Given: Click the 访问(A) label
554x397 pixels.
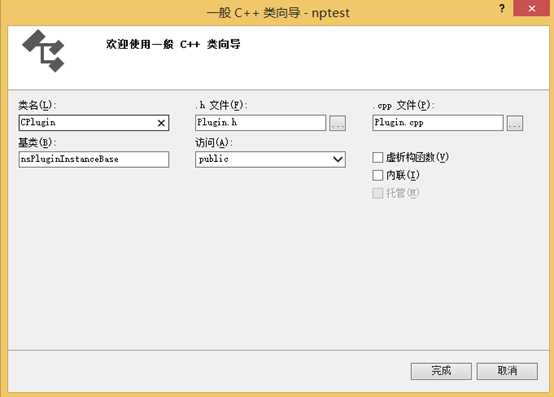Looking at the screenshot, I should tap(214, 142).
